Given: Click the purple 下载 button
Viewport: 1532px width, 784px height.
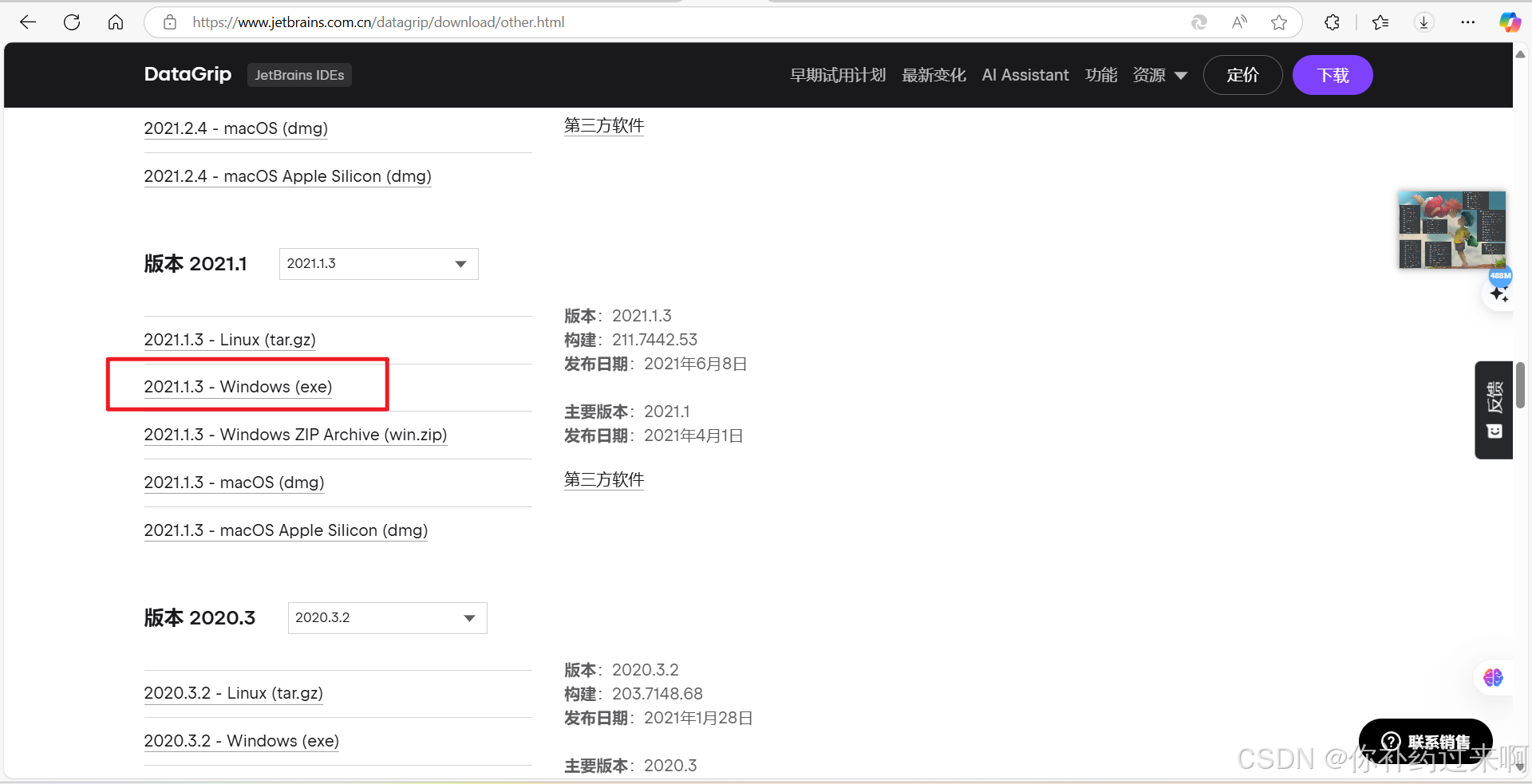Looking at the screenshot, I should pyautogui.click(x=1333, y=75).
